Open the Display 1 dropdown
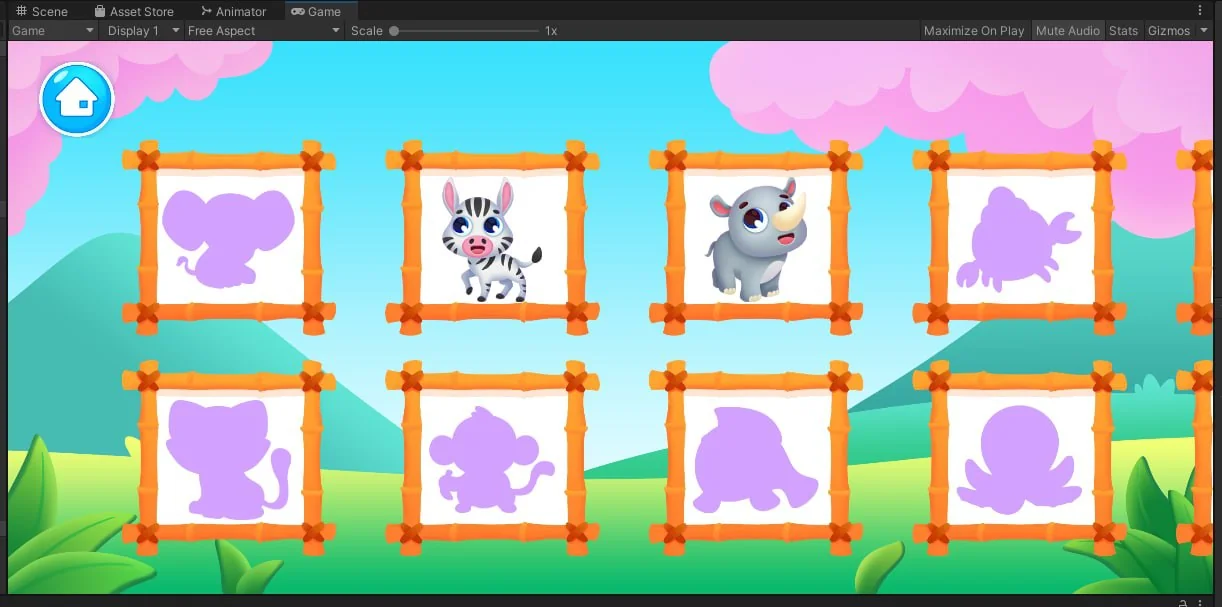 pyautogui.click(x=142, y=31)
